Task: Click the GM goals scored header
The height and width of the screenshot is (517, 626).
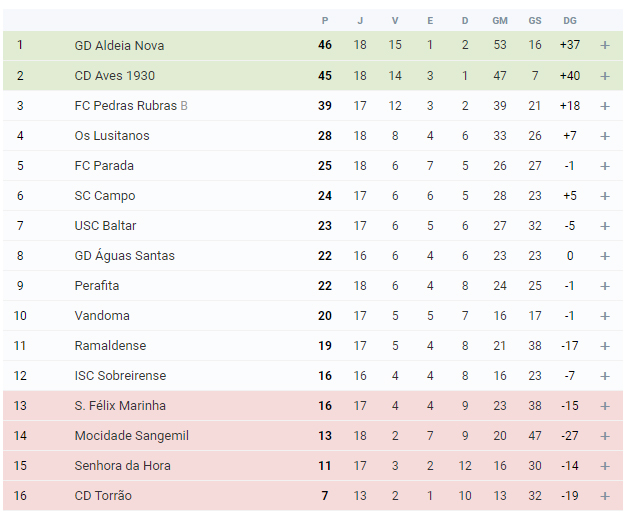Action: pyautogui.click(x=500, y=21)
